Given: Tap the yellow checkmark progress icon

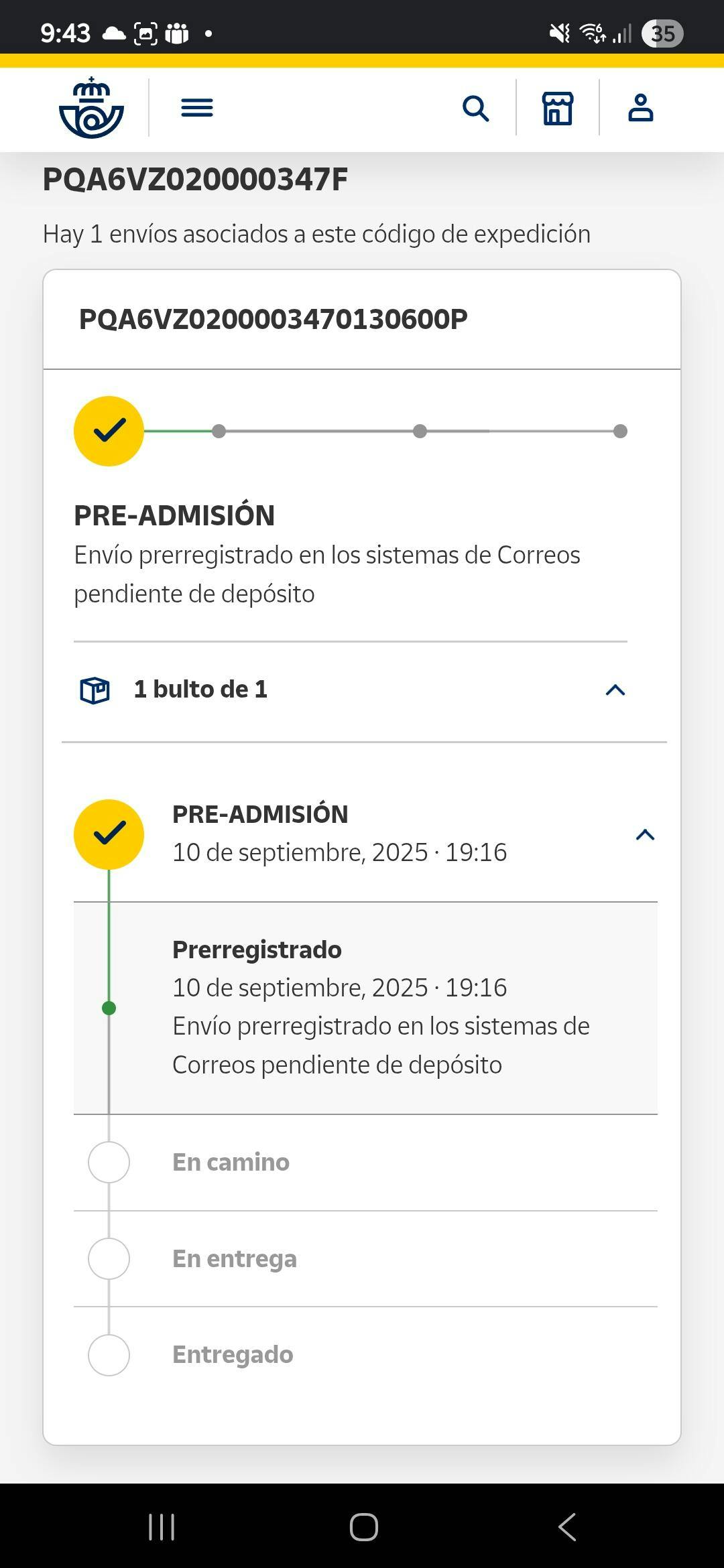Looking at the screenshot, I should pos(109,431).
